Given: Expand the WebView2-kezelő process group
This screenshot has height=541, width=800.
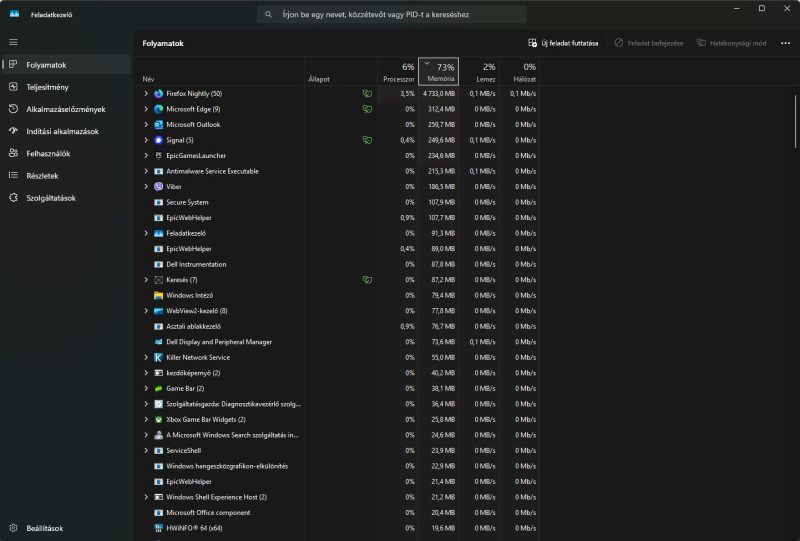Looking at the screenshot, I should point(146,311).
